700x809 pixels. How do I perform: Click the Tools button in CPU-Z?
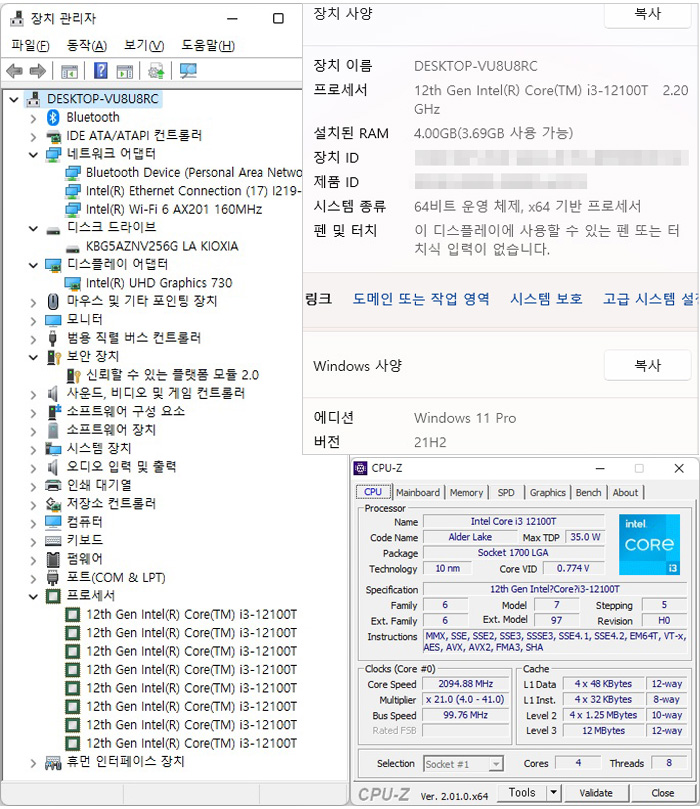coord(522,792)
